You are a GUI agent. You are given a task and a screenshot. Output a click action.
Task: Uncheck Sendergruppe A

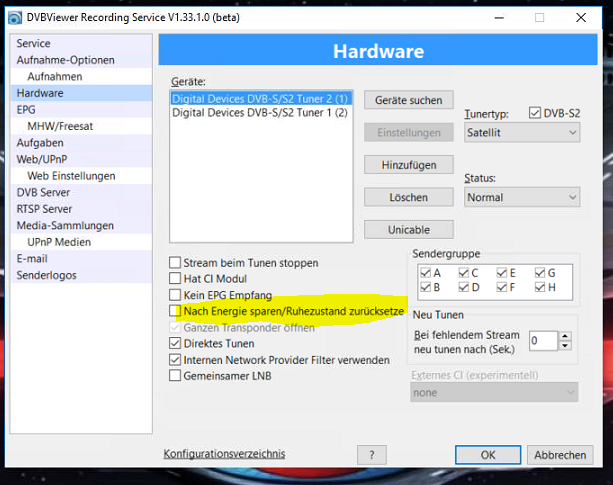pos(426,273)
